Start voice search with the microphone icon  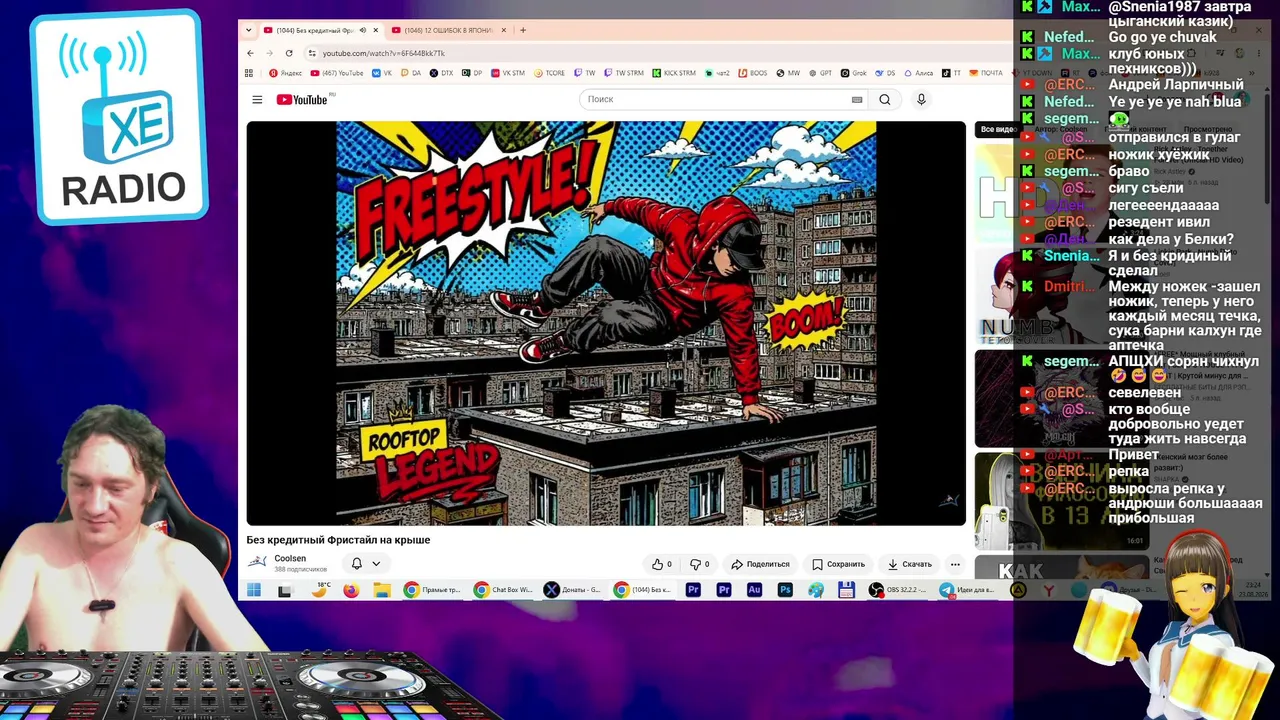click(x=921, y=100)
